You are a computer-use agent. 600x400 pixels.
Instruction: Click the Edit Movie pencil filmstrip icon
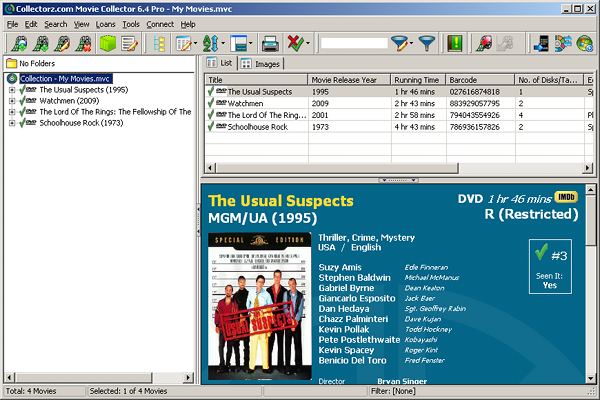(62, 44)
